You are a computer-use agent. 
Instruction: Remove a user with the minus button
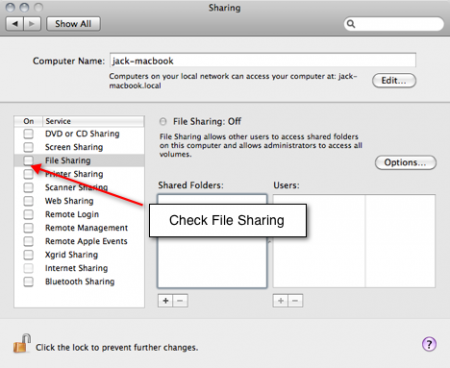coord(295,301)
